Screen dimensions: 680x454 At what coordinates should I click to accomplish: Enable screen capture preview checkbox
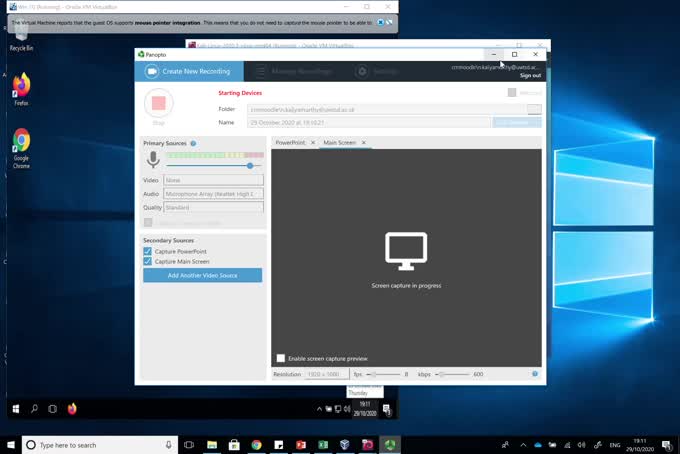click(x=281, y=358)
